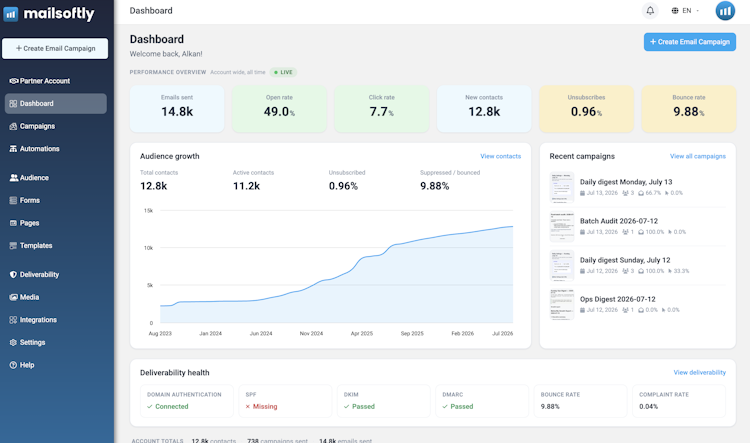Click the white sidebar Create Email Campaign button

pyautogui.click(x=55, y=48)
